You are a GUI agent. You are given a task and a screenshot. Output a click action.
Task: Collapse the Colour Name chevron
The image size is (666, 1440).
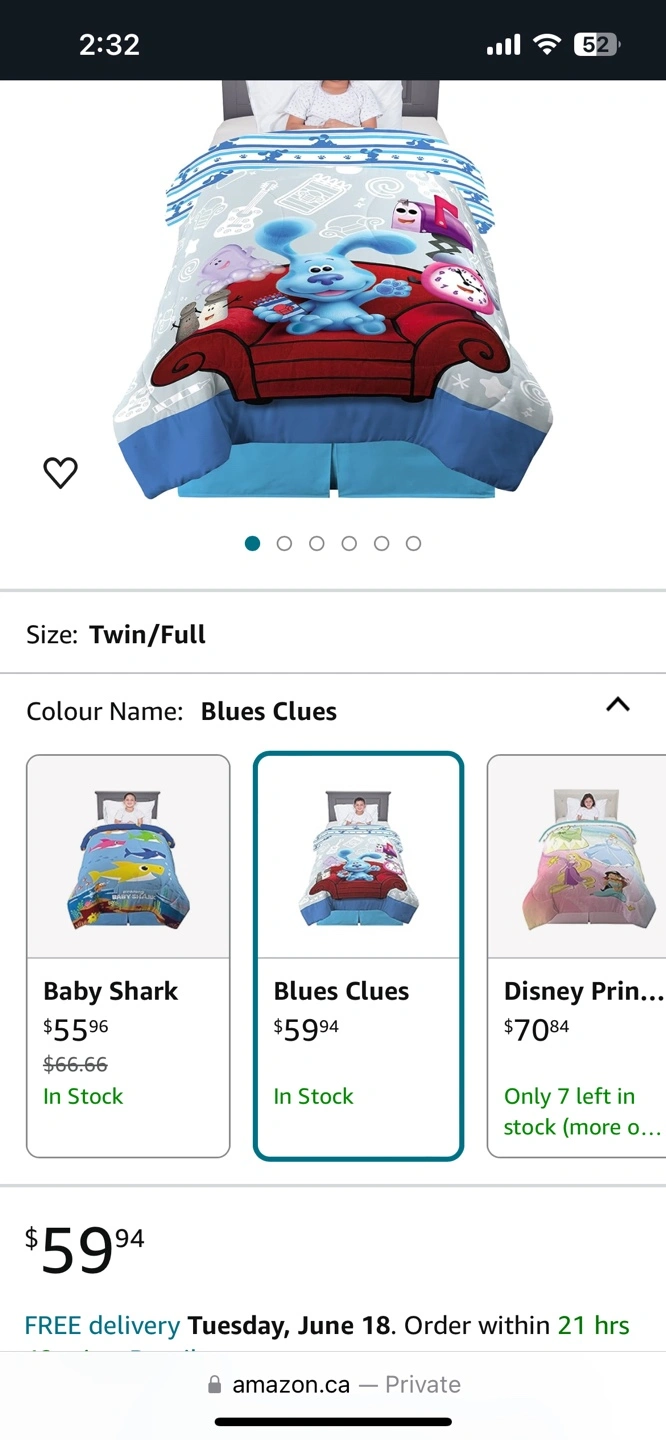[618, 705]
